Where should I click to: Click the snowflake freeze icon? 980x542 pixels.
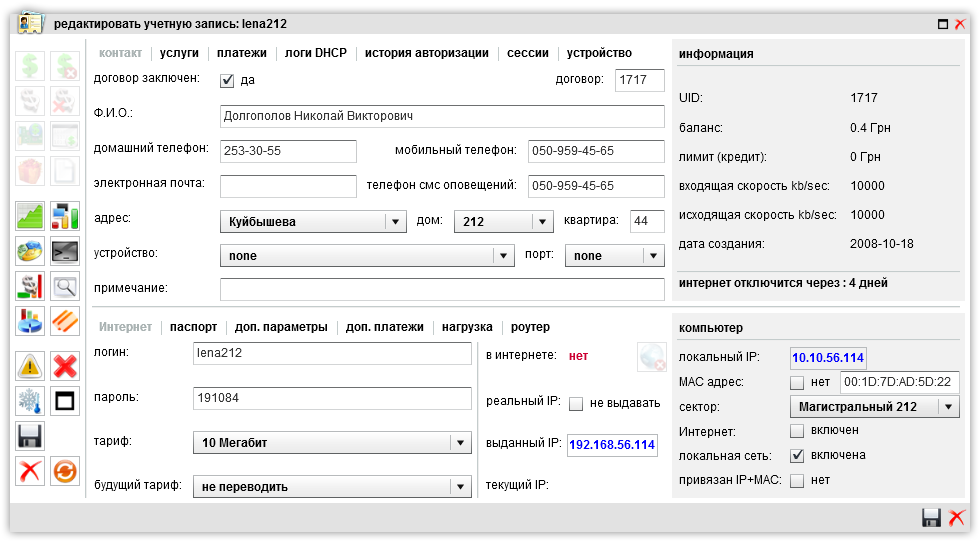click(31, 401)
